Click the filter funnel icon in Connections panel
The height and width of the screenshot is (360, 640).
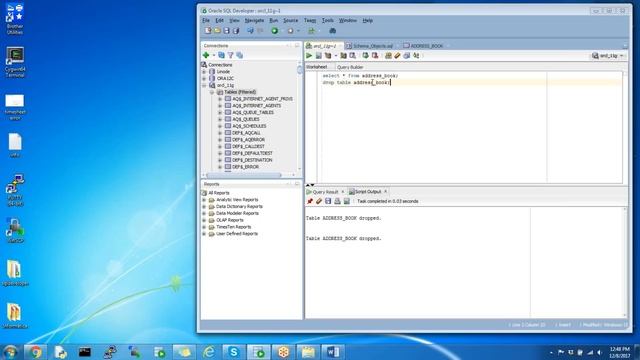coord(231,55)
